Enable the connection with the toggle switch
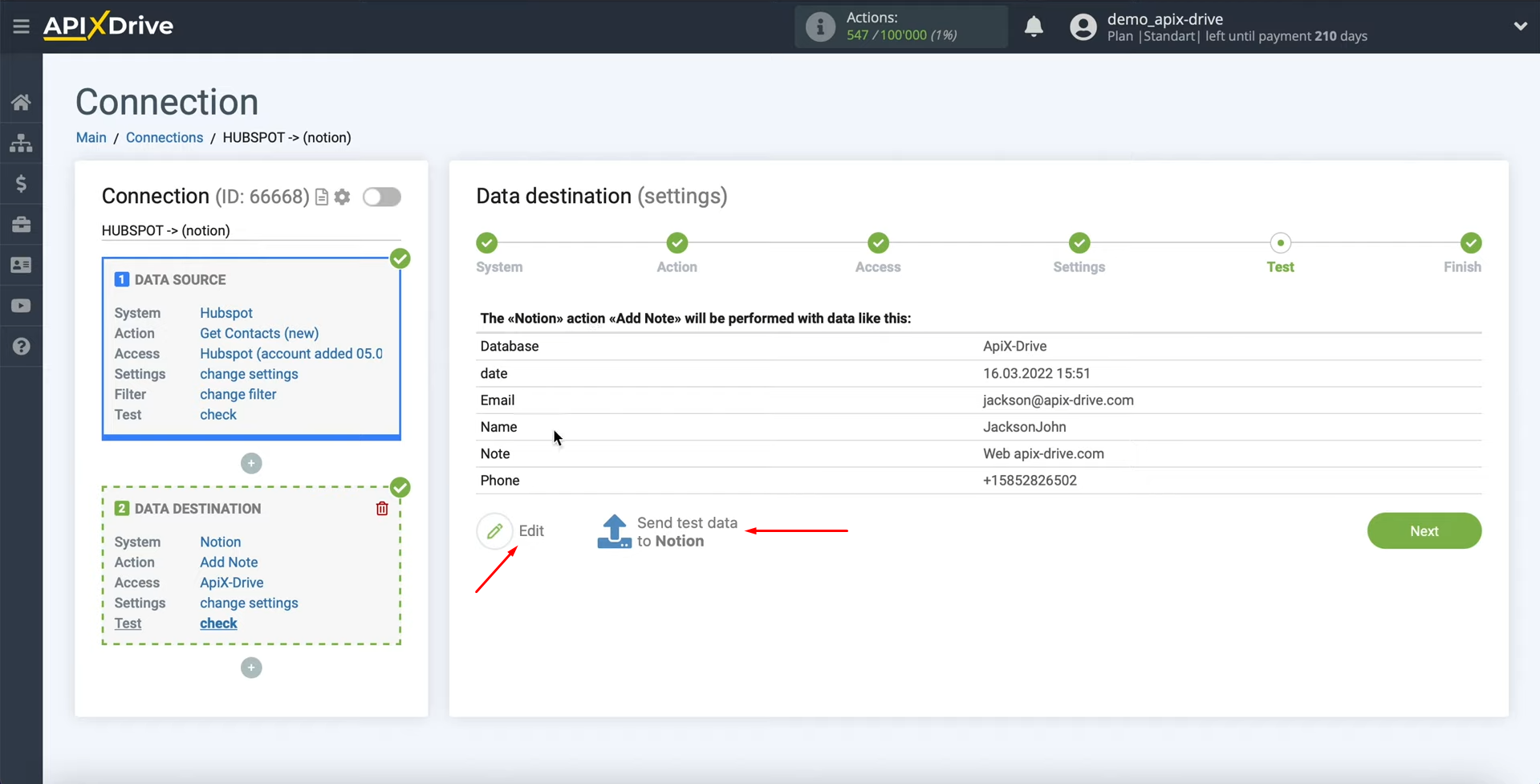The height and width of the screenshot is (784, 1540). point(382,197)
